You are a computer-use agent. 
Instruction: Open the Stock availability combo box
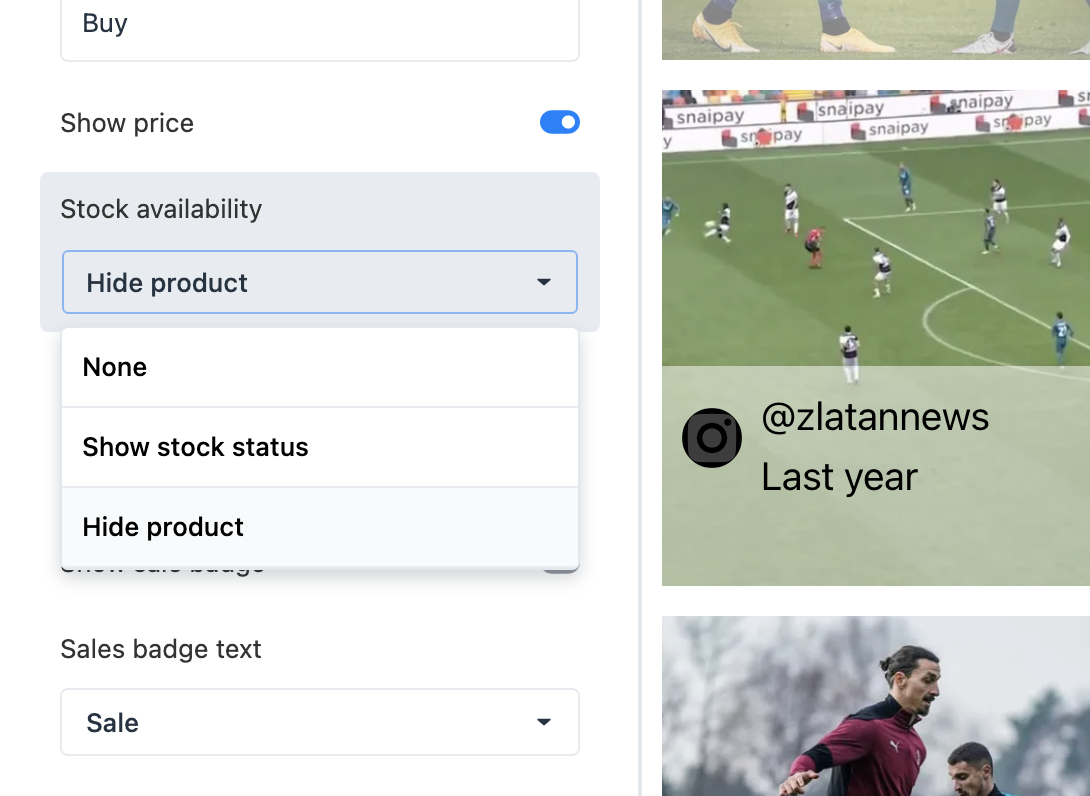(320, 283)
